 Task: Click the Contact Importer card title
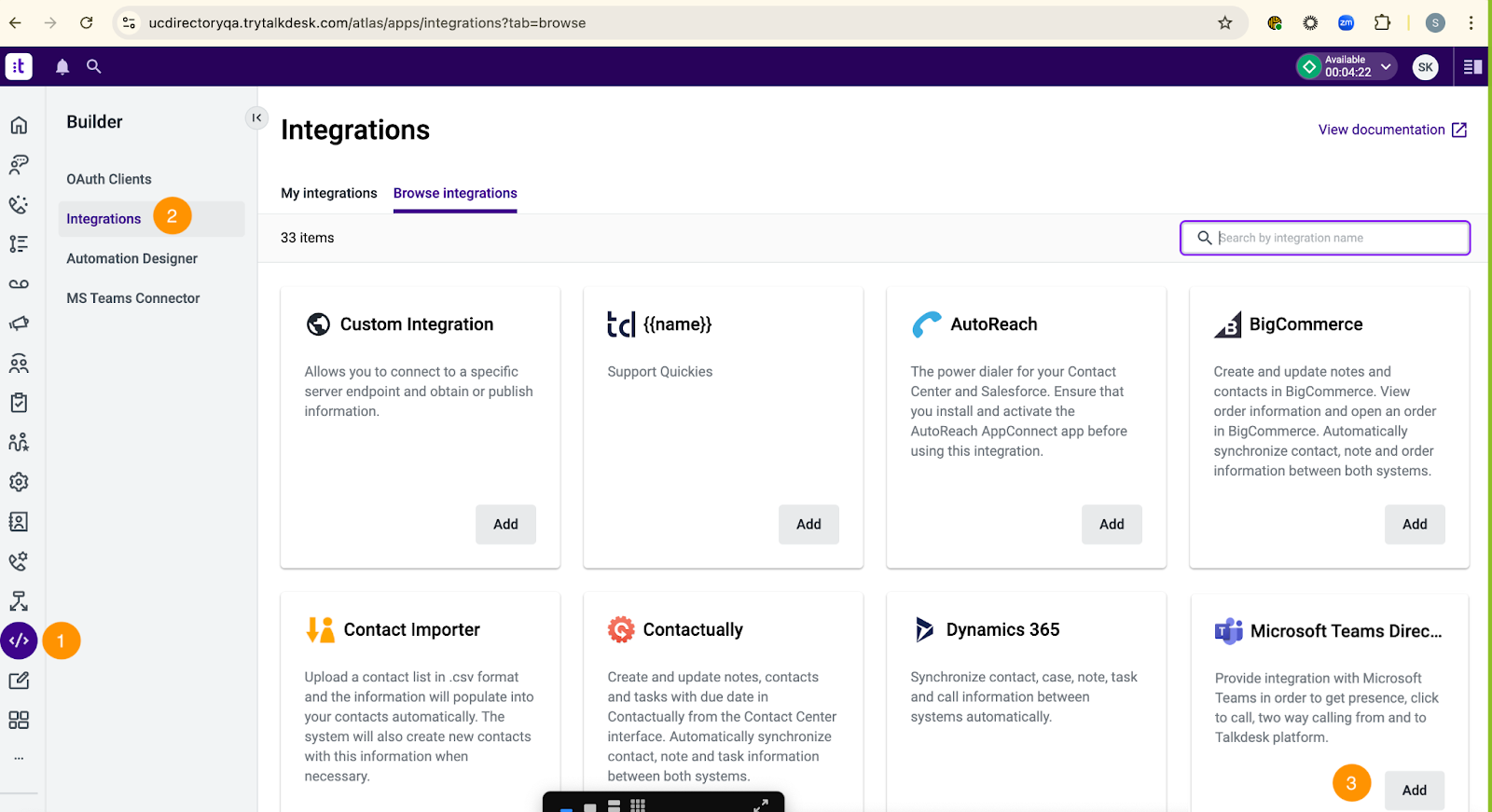pos(412,629)
